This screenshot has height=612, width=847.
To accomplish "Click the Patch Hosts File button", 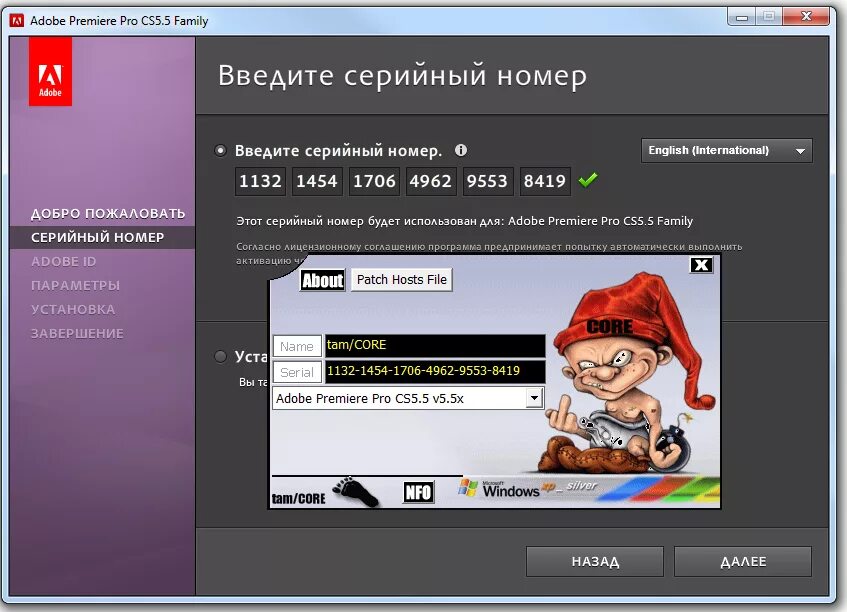I will 402,280.
